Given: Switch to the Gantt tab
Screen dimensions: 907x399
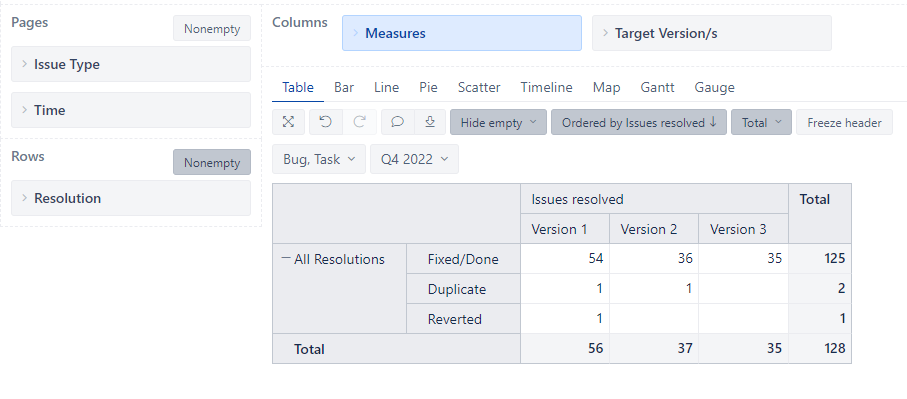Looking at the screenshot, I should click(657, 87).
